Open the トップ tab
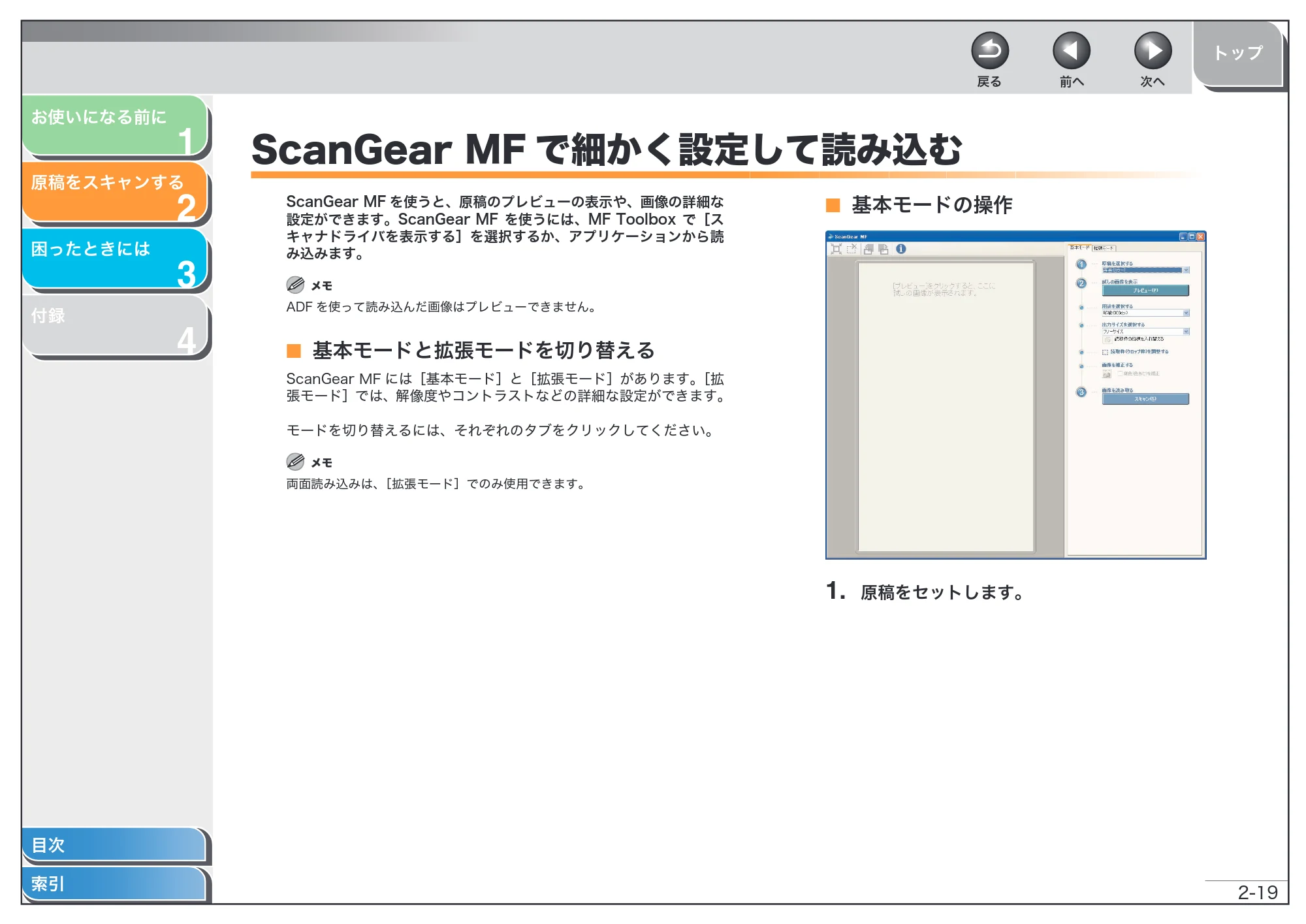The height and width of the screenshot is (924, 1306). tap(1238, 53)
